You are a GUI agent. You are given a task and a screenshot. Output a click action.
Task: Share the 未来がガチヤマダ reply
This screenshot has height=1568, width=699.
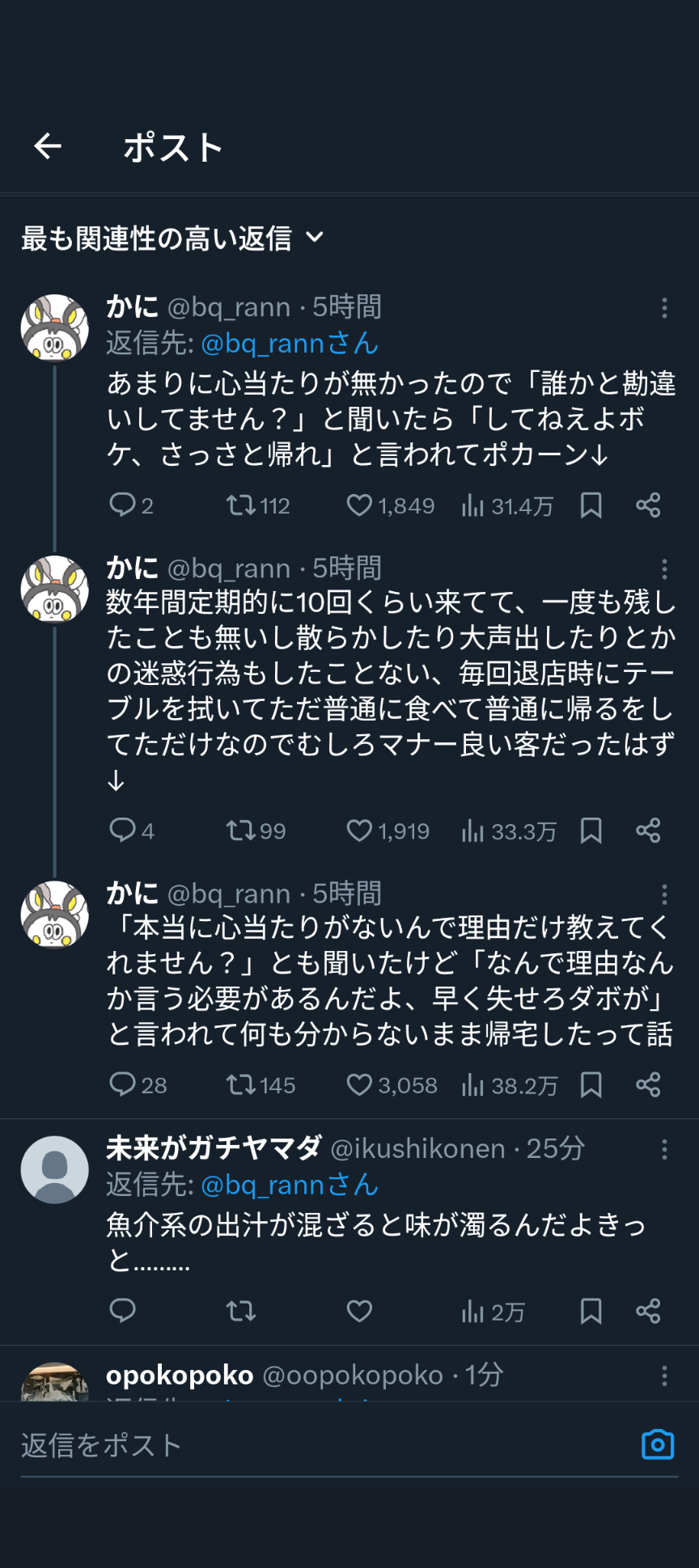coord(648,1311)
